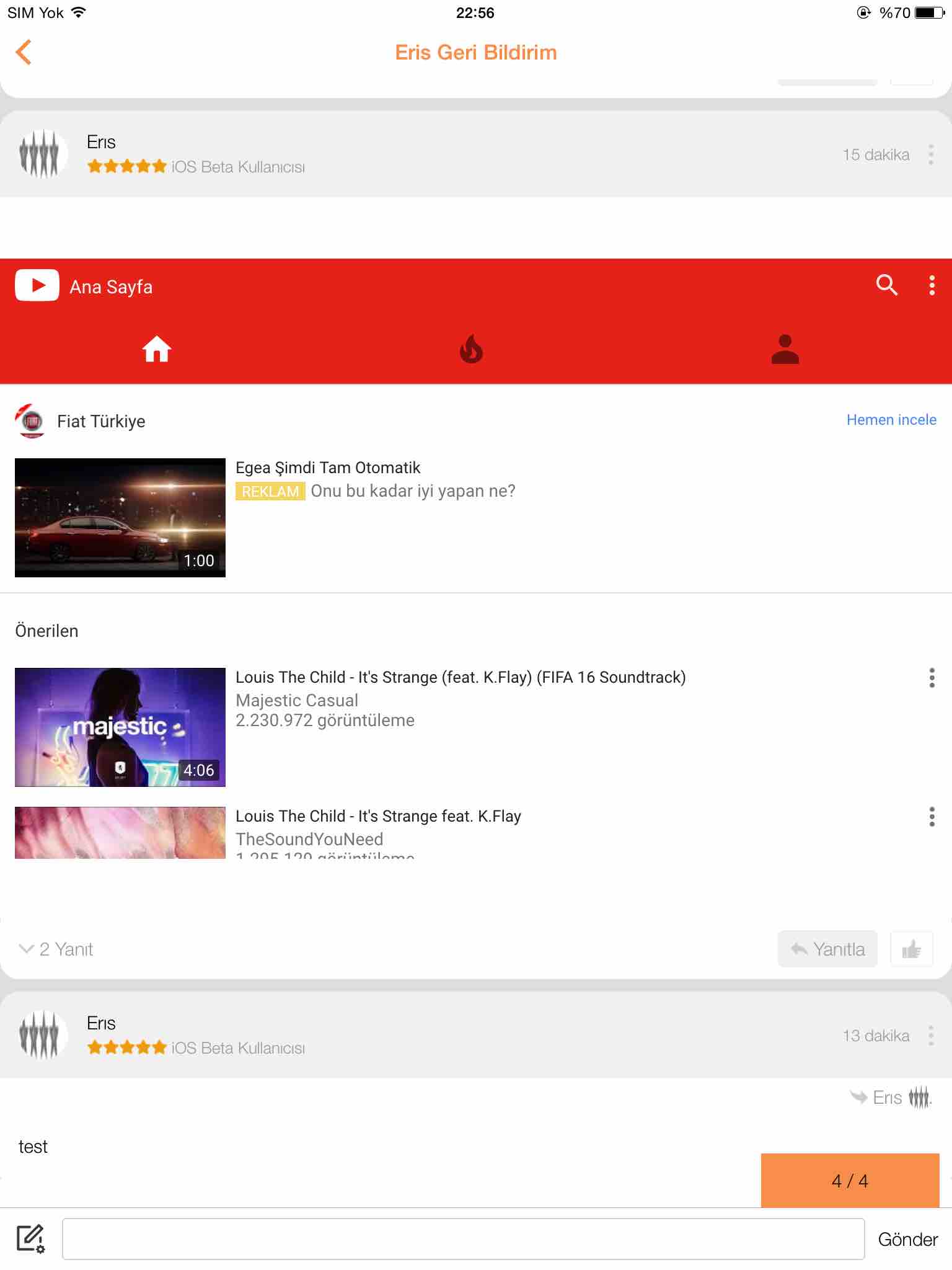Open FIFA 16 Soundtrack video title

(x=461, y=677)
